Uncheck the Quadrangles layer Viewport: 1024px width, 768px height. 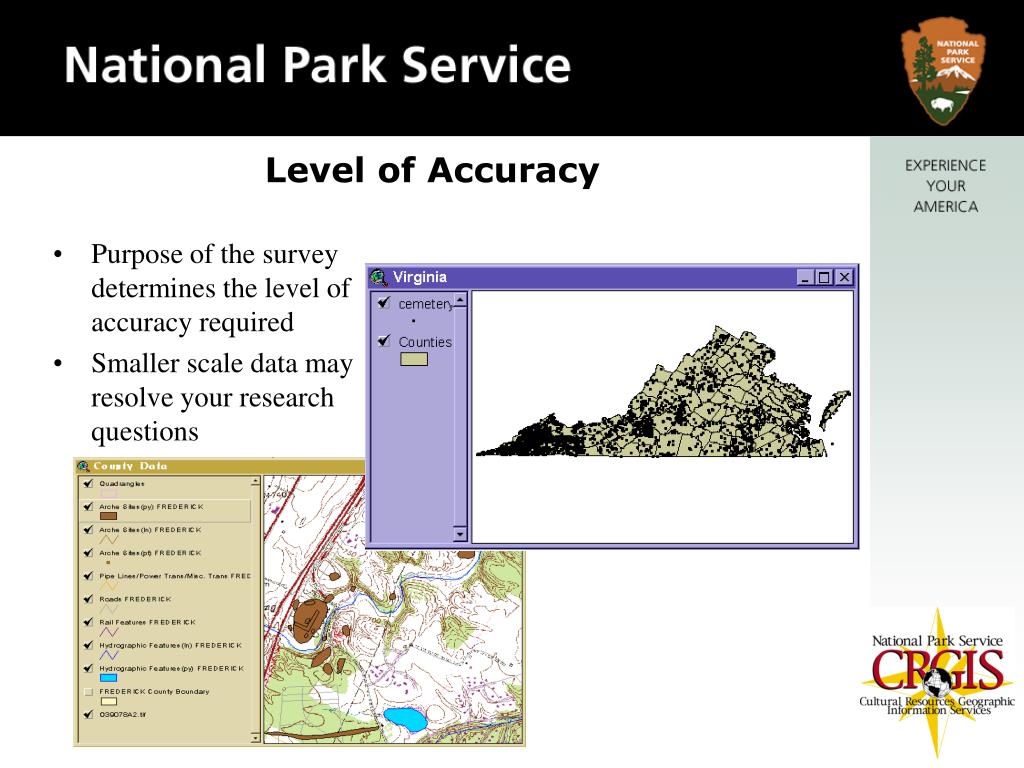tap(88, 484)
